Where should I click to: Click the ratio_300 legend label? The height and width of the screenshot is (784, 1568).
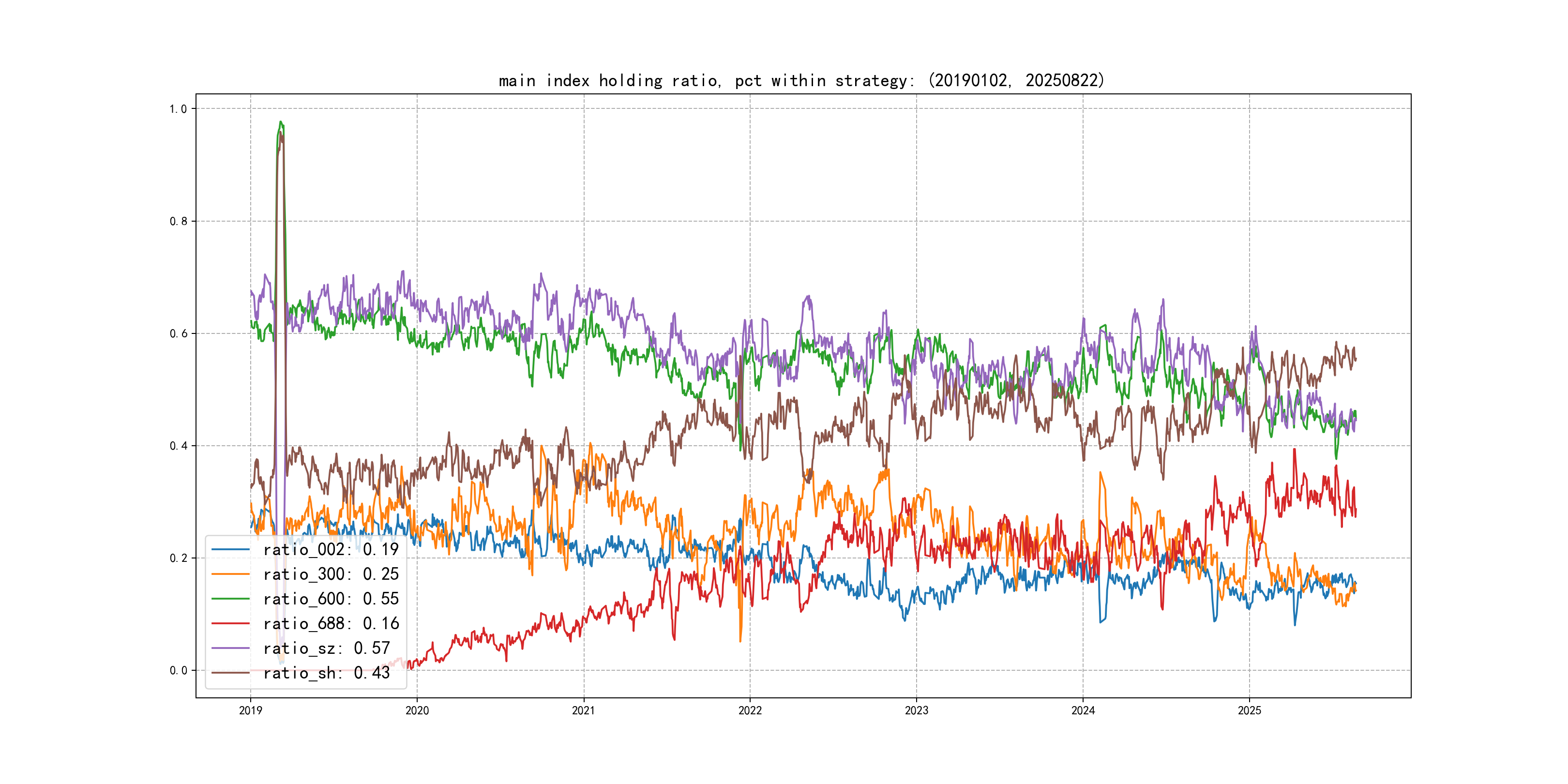point(331,574)
